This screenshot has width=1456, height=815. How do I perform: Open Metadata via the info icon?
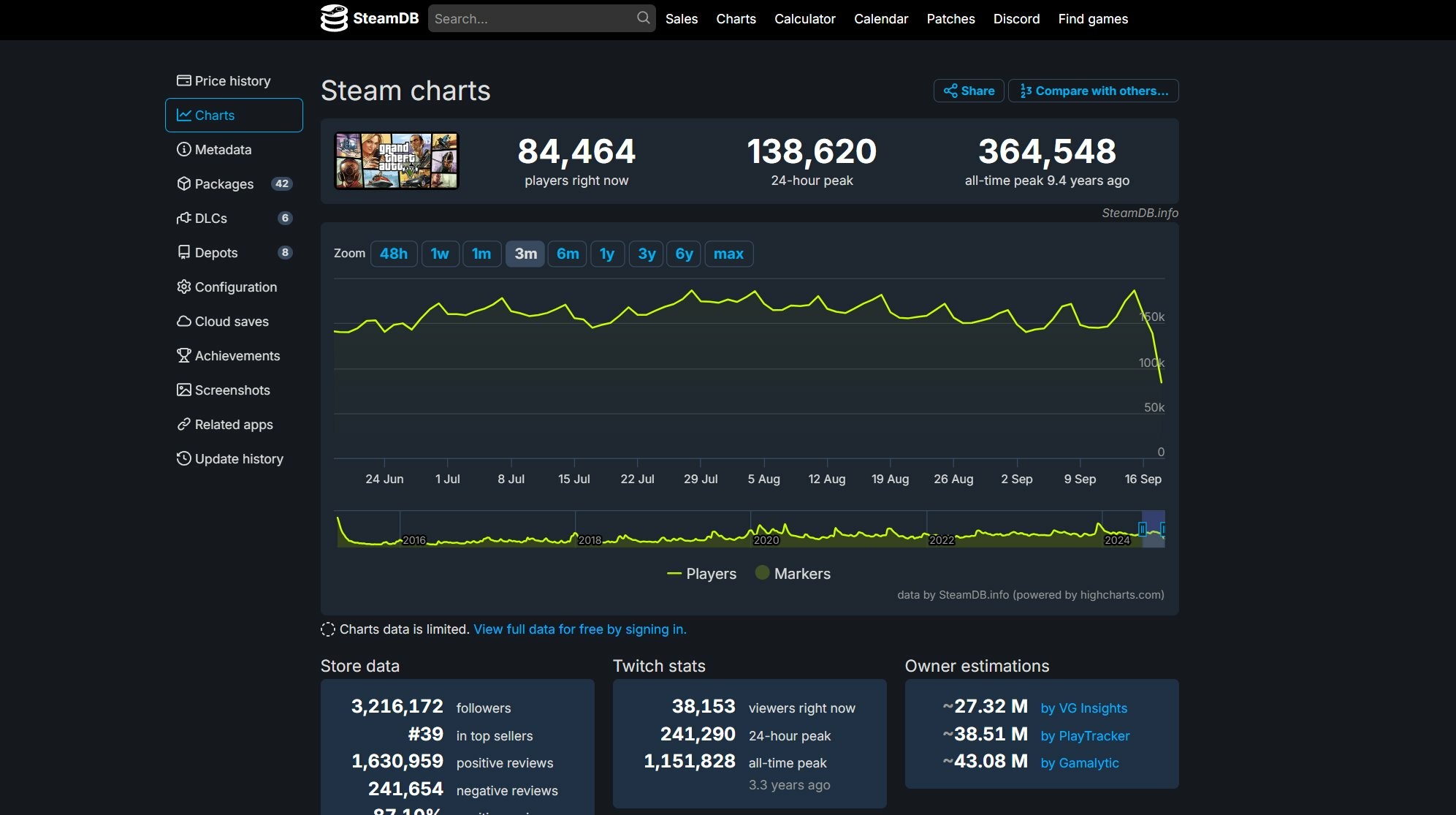click(183, 149)
